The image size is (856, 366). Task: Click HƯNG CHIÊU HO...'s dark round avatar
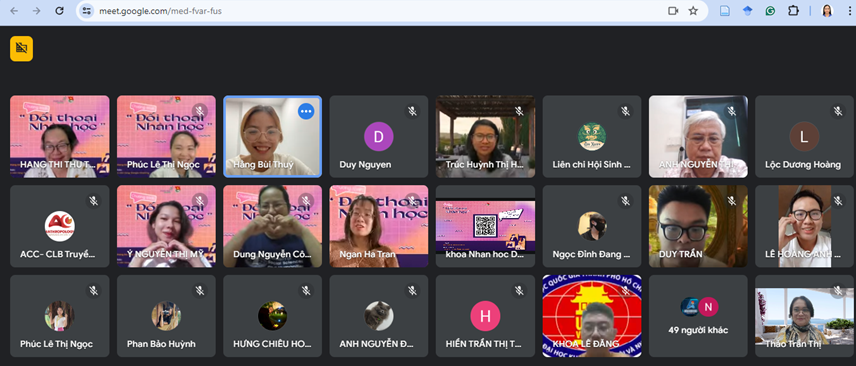click(272, 316)
